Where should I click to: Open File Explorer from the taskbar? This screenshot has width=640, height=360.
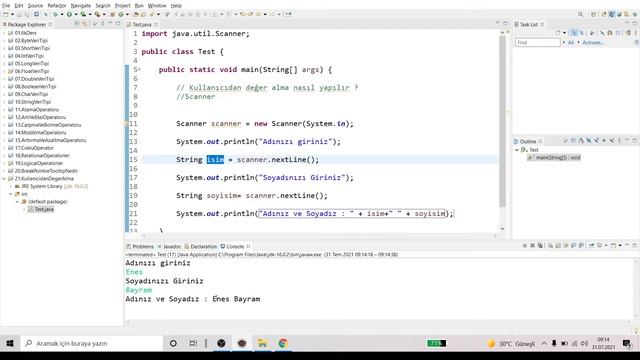pyautogui.click(x=262, y=343)
